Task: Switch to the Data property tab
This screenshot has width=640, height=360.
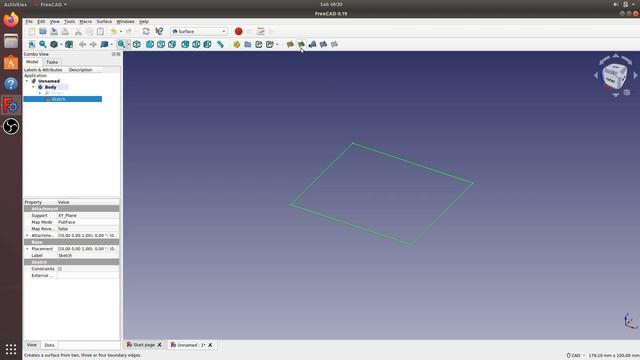Action: coord(49,345)
